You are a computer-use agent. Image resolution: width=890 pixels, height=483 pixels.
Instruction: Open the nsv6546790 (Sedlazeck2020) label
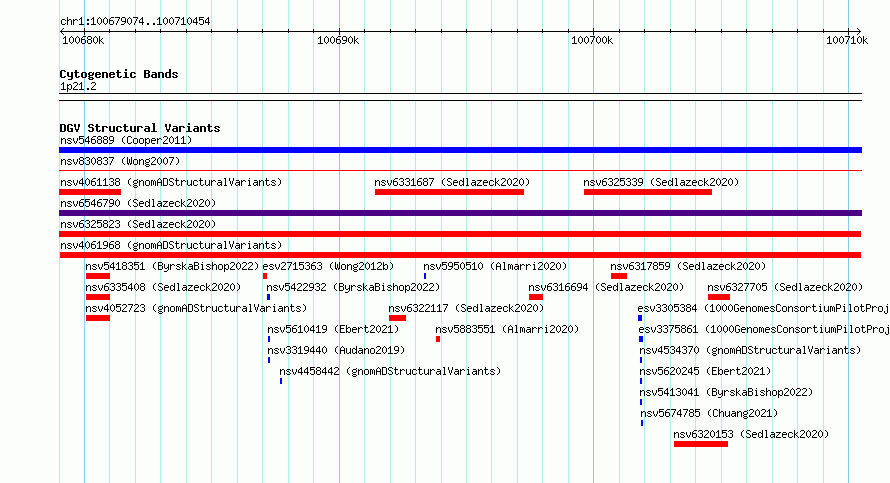138,203
